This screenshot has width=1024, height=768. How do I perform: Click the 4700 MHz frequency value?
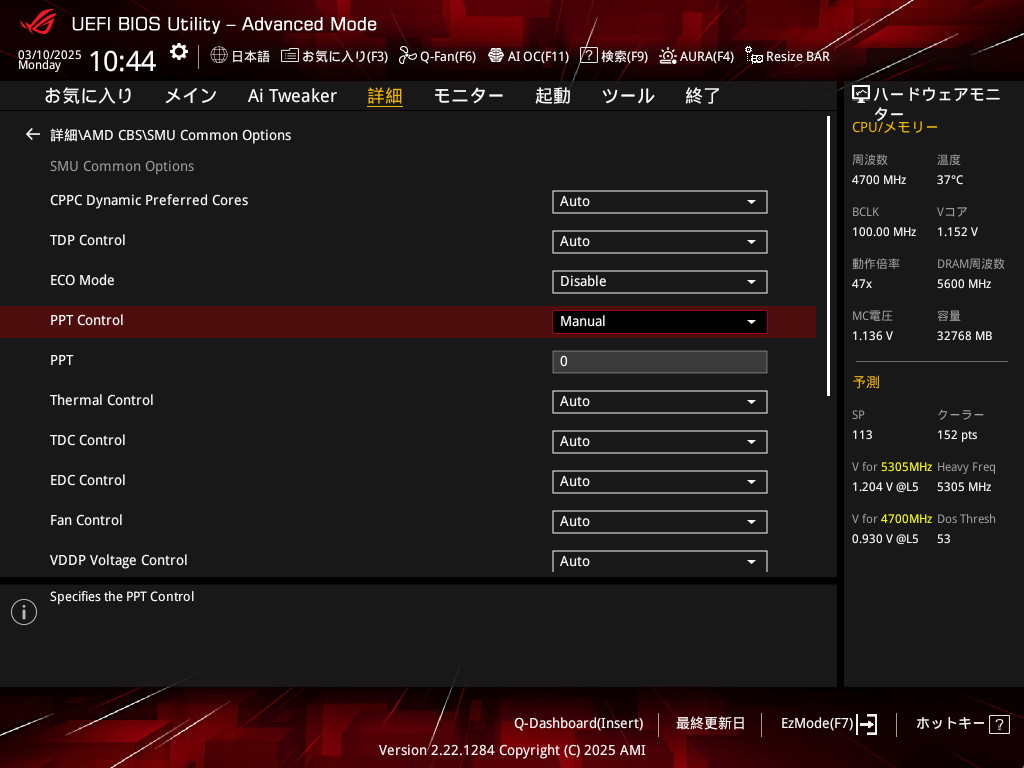pos(878,180)
